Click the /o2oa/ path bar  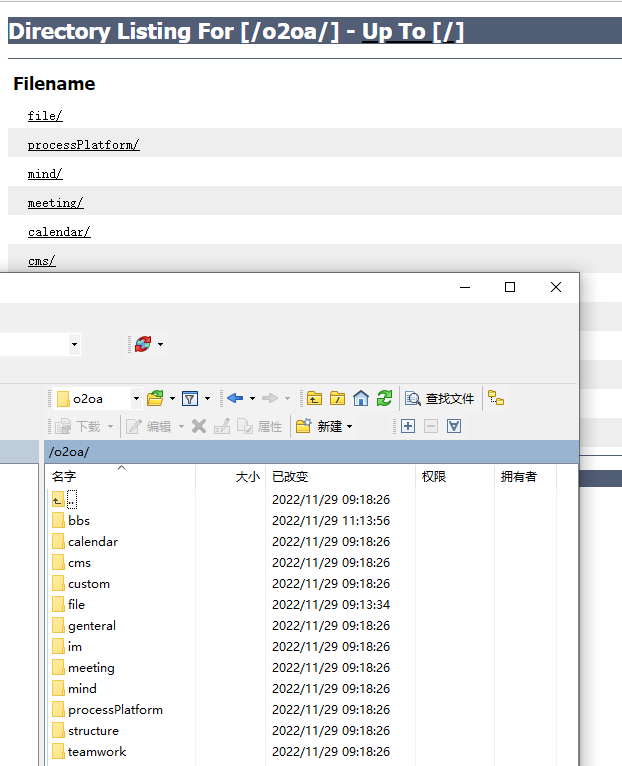(x=311, y=452)
